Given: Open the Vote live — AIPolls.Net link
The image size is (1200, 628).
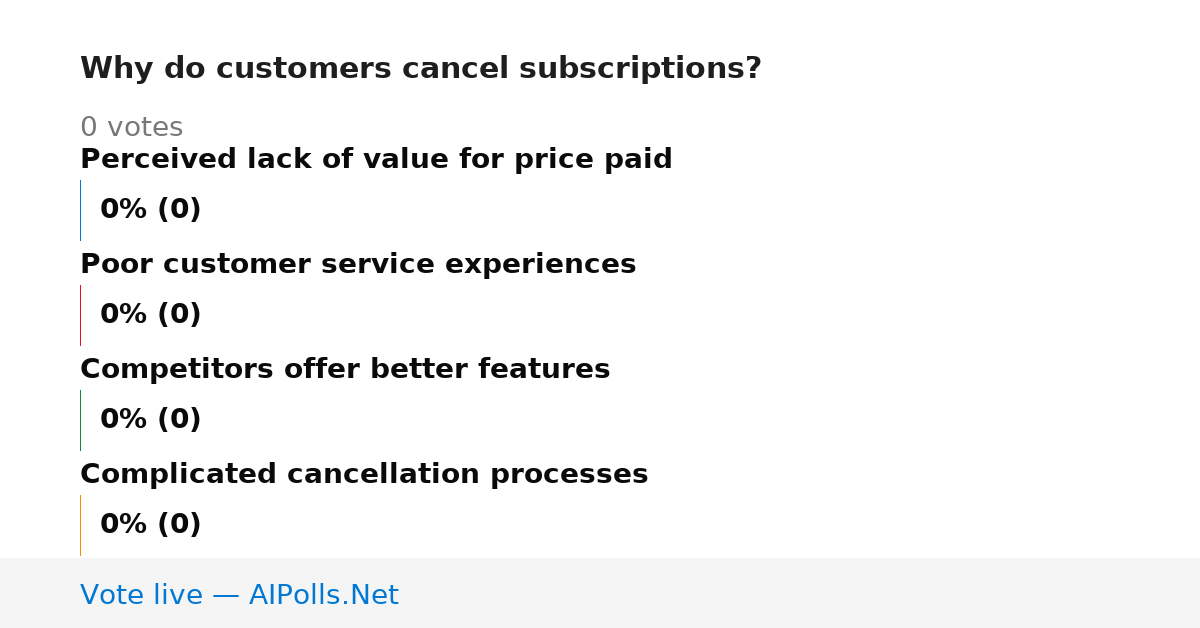Looking at the screenshot, I should [x=239, y=595].
